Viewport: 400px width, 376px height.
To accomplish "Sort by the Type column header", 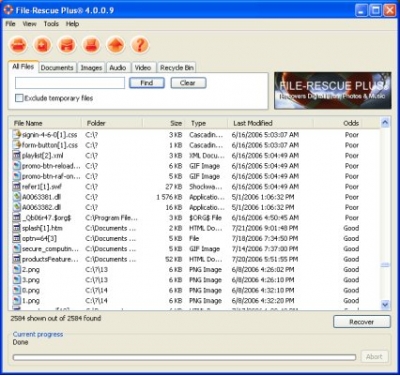I will click(206, 123).
